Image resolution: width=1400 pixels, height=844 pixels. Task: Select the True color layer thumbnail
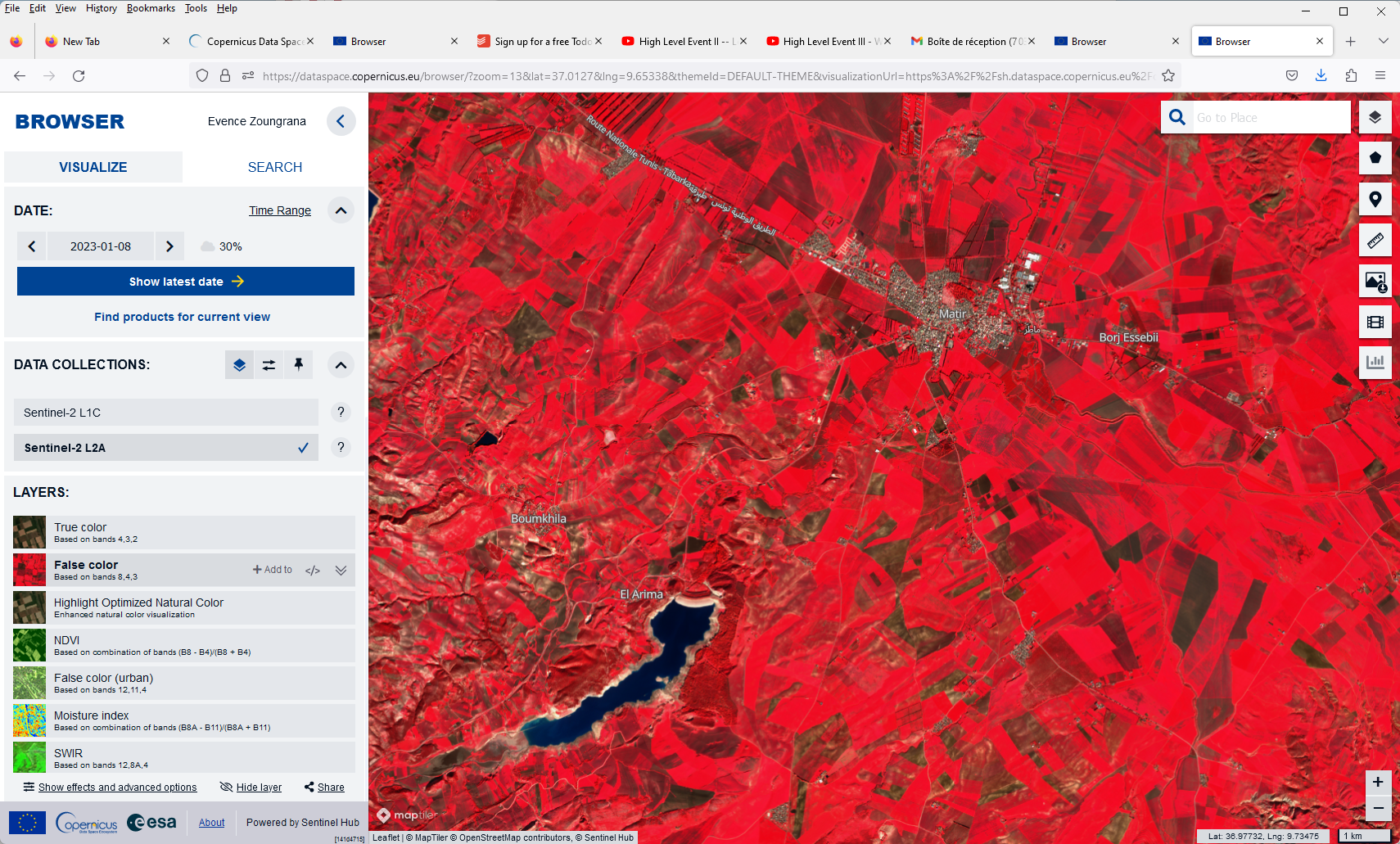[29, 532]
